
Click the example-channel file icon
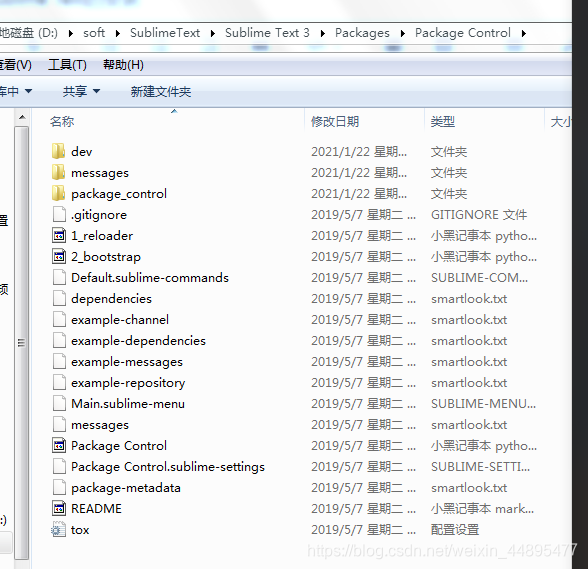click(59, 320)
